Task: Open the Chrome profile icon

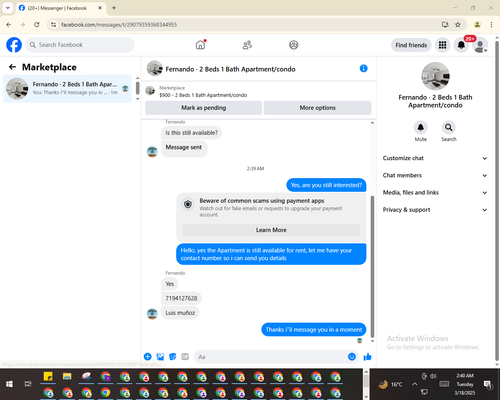Action: tap(477, 24)
